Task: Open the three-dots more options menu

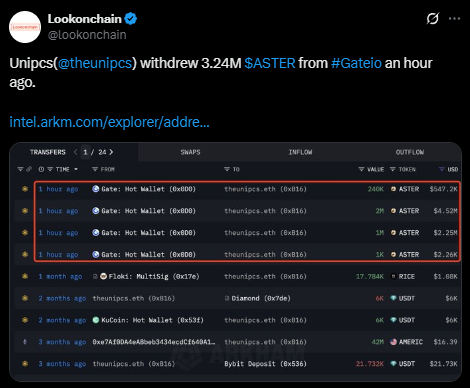Action: [x=454, y=19]
